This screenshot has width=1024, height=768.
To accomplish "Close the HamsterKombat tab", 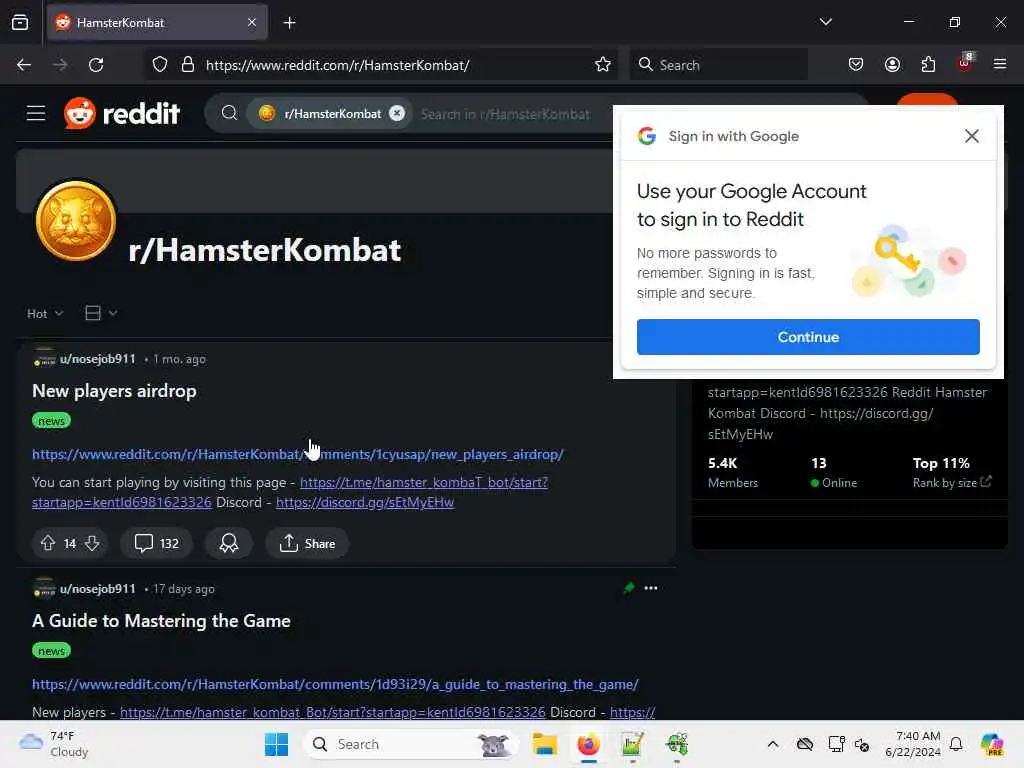I will click(x=252, y=23).
